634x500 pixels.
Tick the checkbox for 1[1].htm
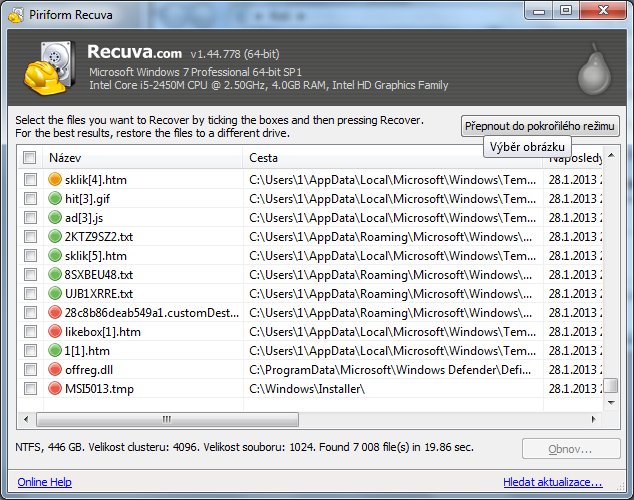point(30,350)
